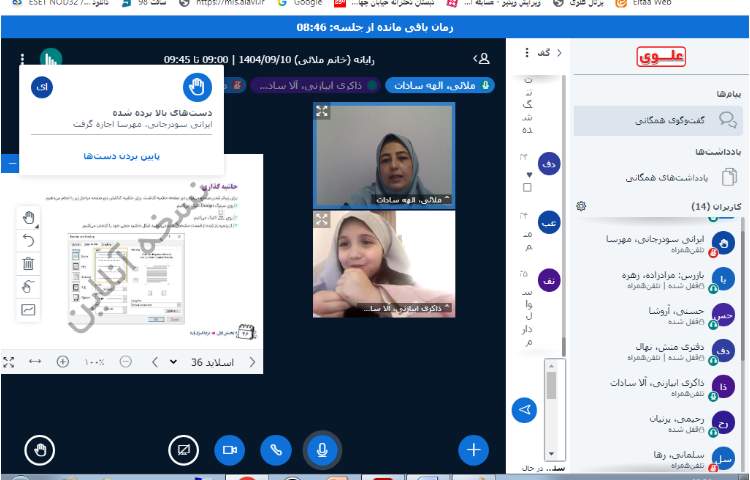Click lower hands link پایین بردن دست‌ها
Viewport: 750px width, 480px height.
click(121, 156)
